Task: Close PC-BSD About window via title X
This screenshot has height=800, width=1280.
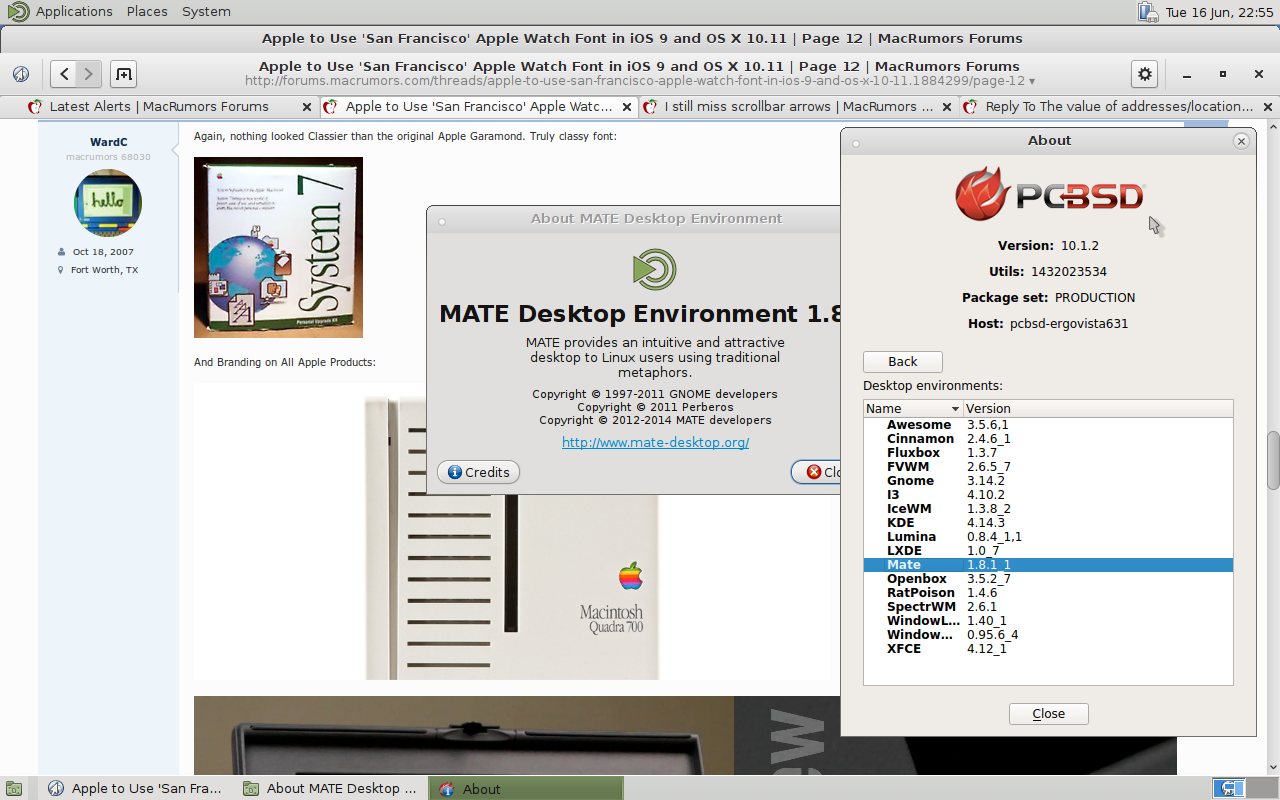Action: point(1241,141)
